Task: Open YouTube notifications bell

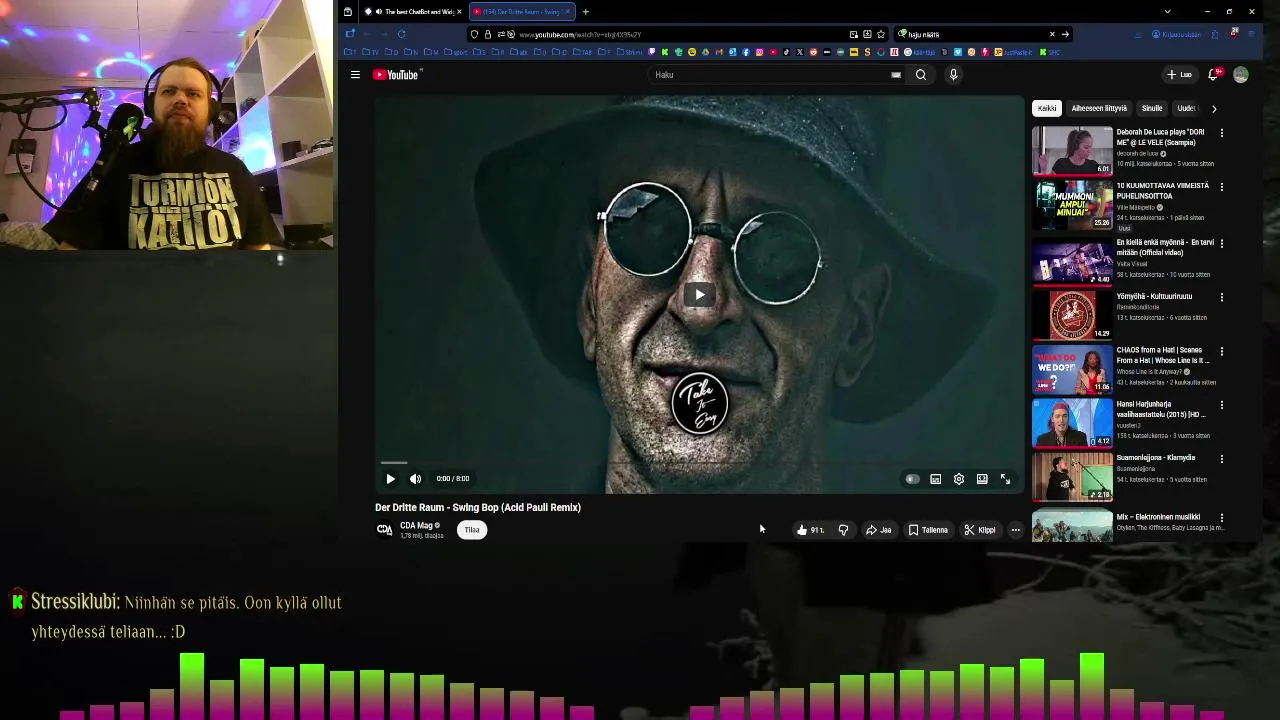Action: pos(1213,74)
